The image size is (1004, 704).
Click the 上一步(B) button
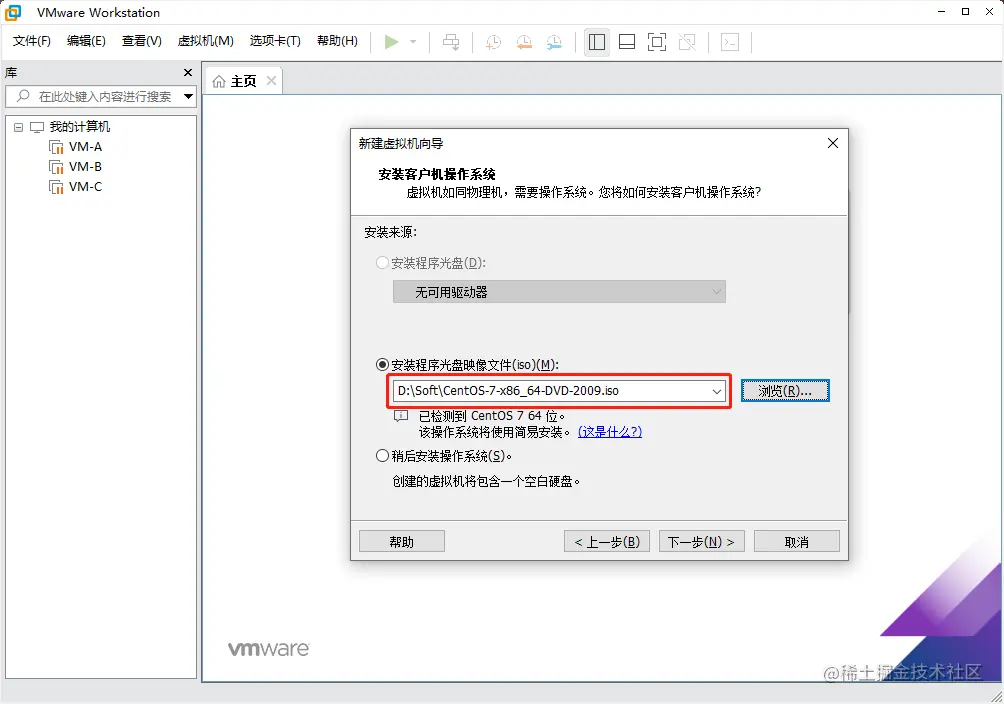(606, 541)
